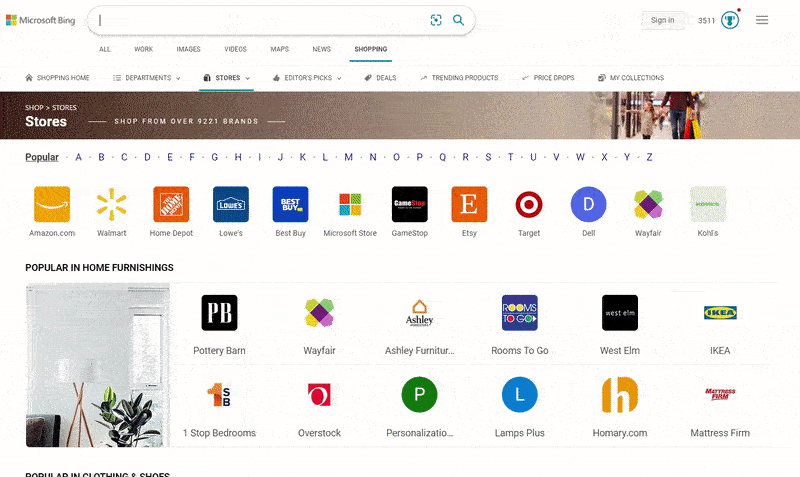Image resolution: width=800 pixels, height=477 pixels.
Task: Open the GameStop store icon
Action: coord(409,204)
